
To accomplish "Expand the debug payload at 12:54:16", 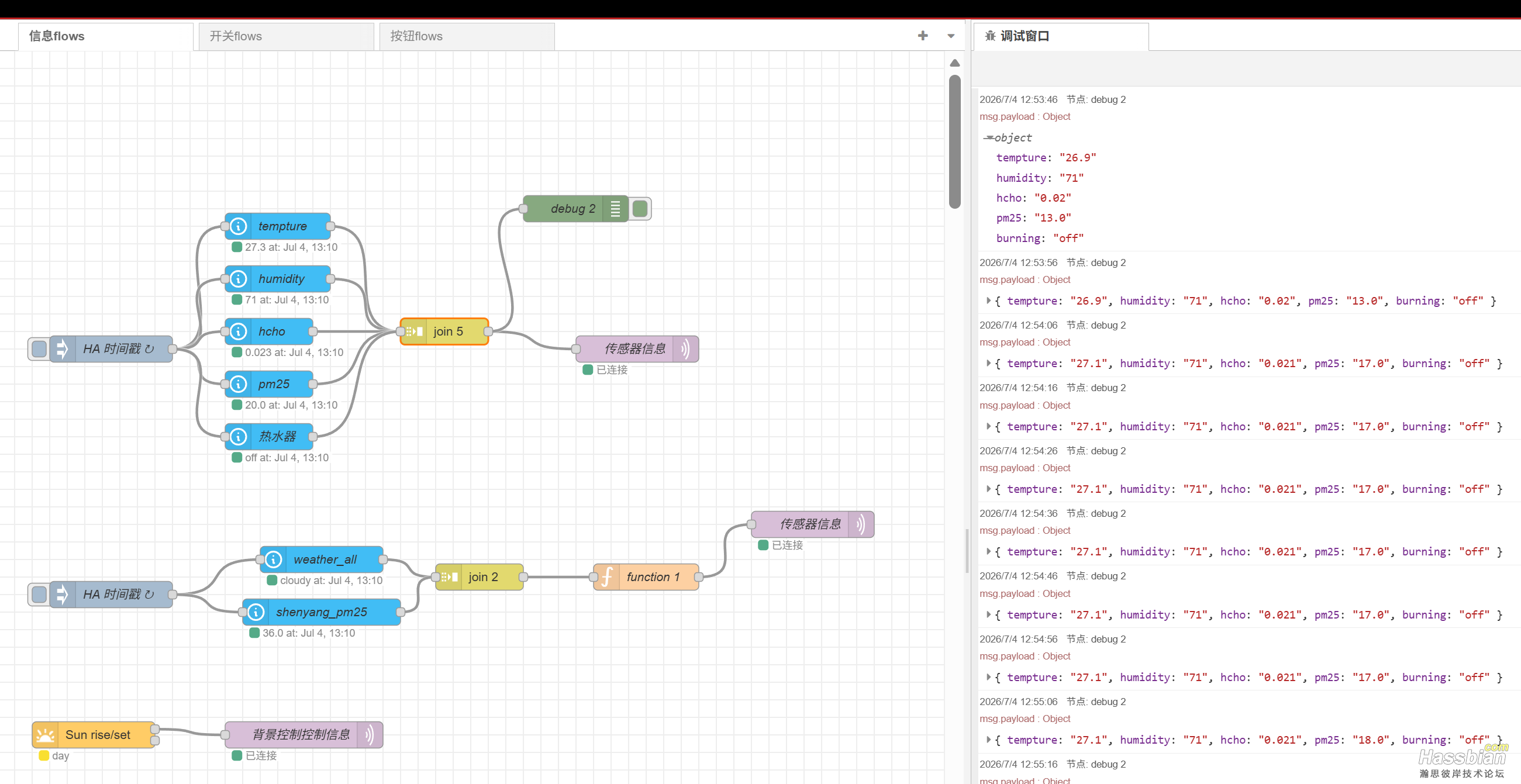I will coord(988,426).
